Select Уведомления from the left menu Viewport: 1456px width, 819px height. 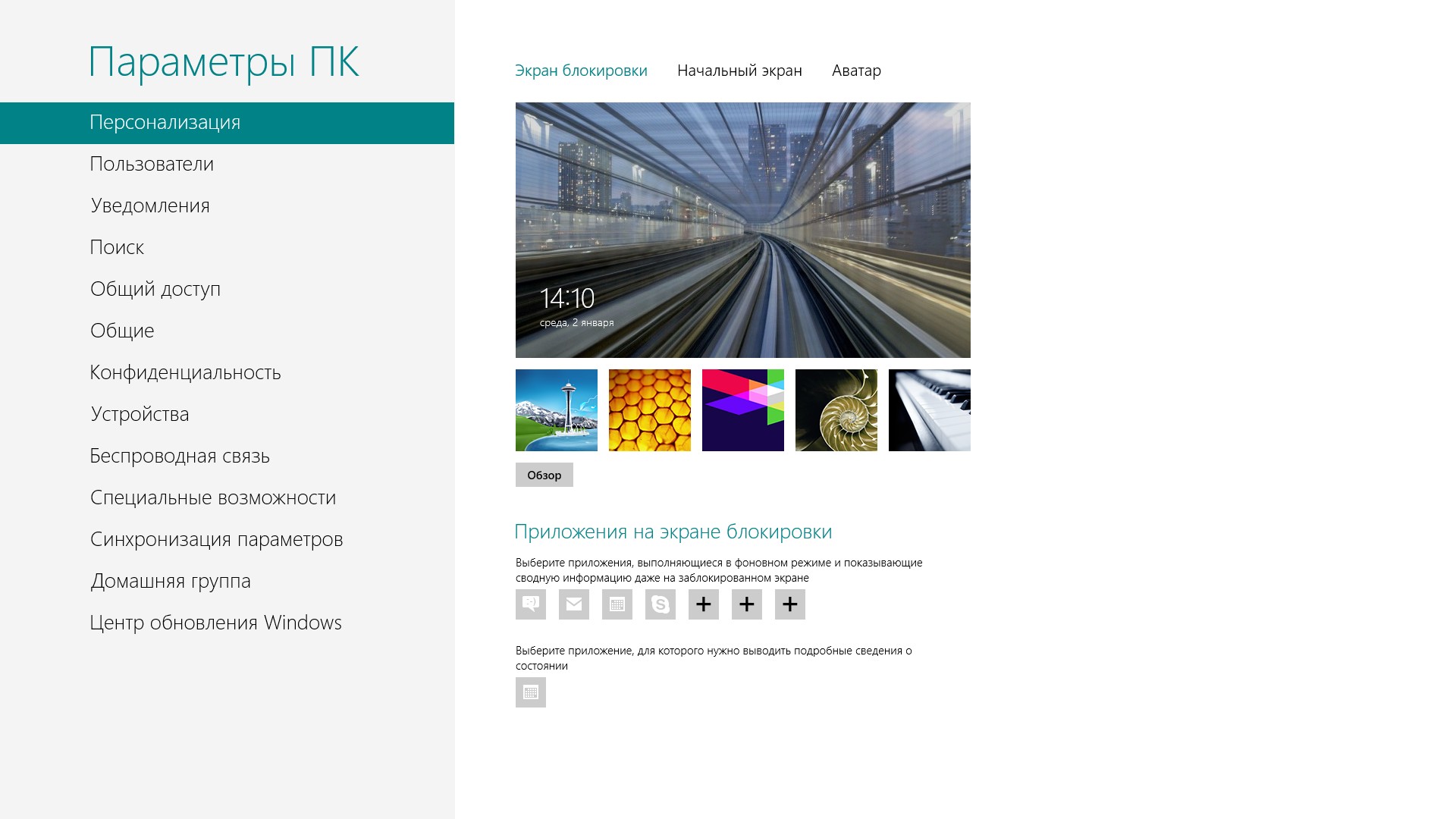(x=150, y=206)
